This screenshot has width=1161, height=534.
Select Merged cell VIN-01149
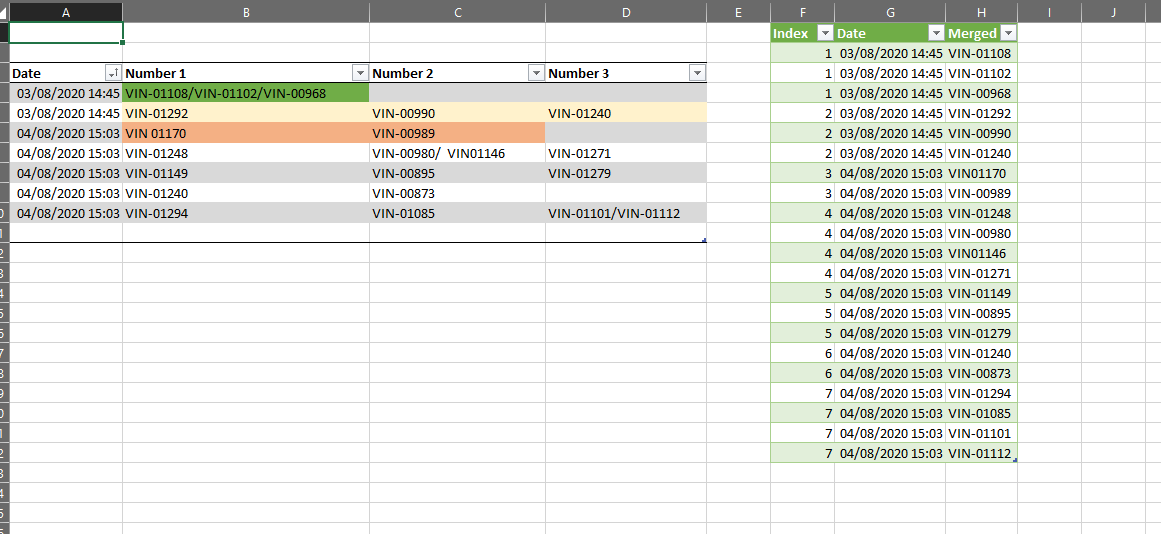point(981,293)
